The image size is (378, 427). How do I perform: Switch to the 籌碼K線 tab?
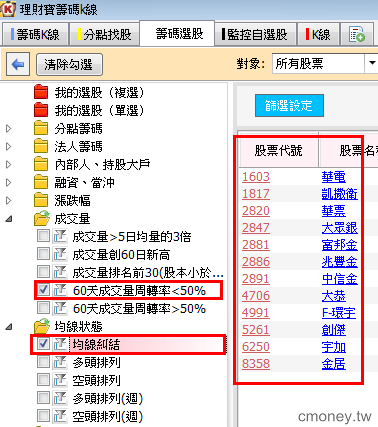tap(35, 34)
